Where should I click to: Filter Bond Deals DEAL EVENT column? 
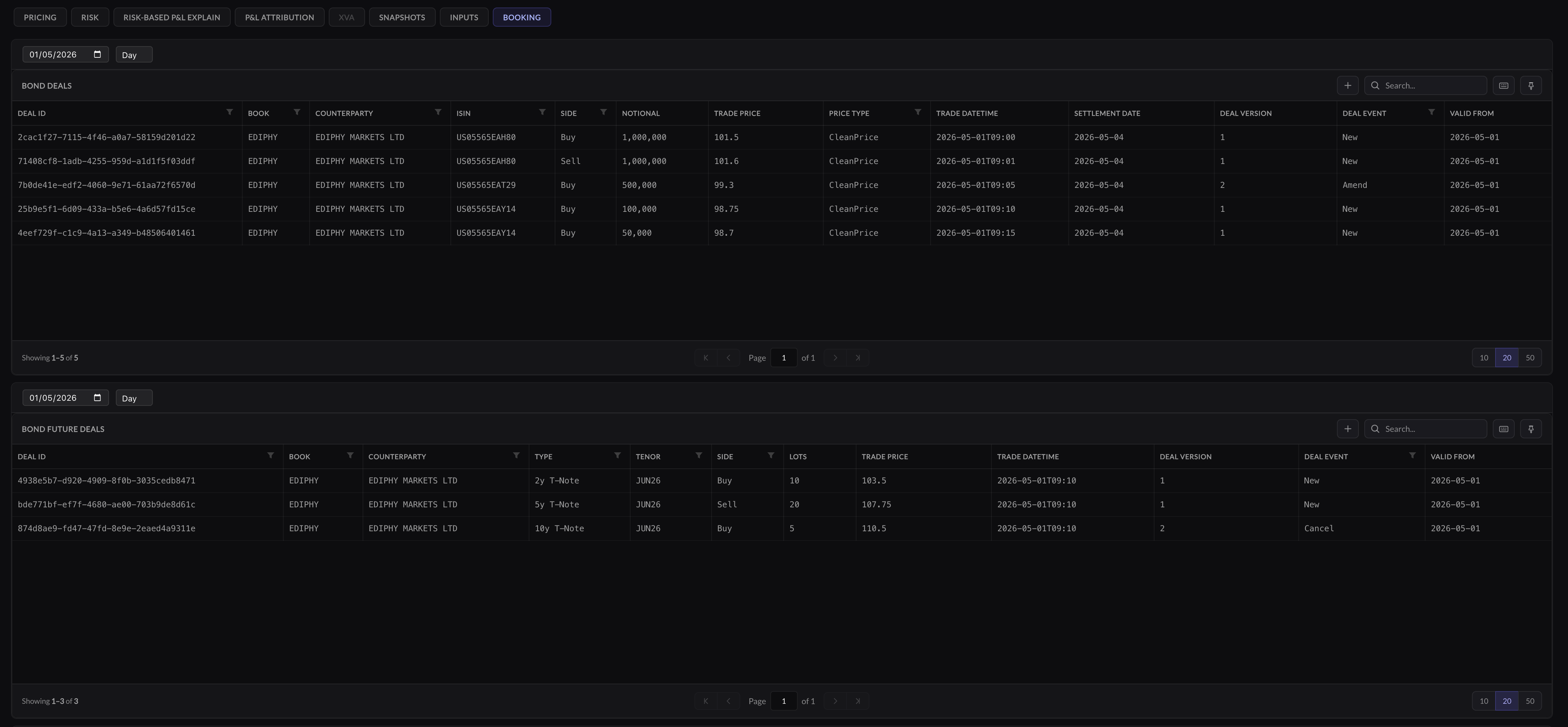[1432, 112]
